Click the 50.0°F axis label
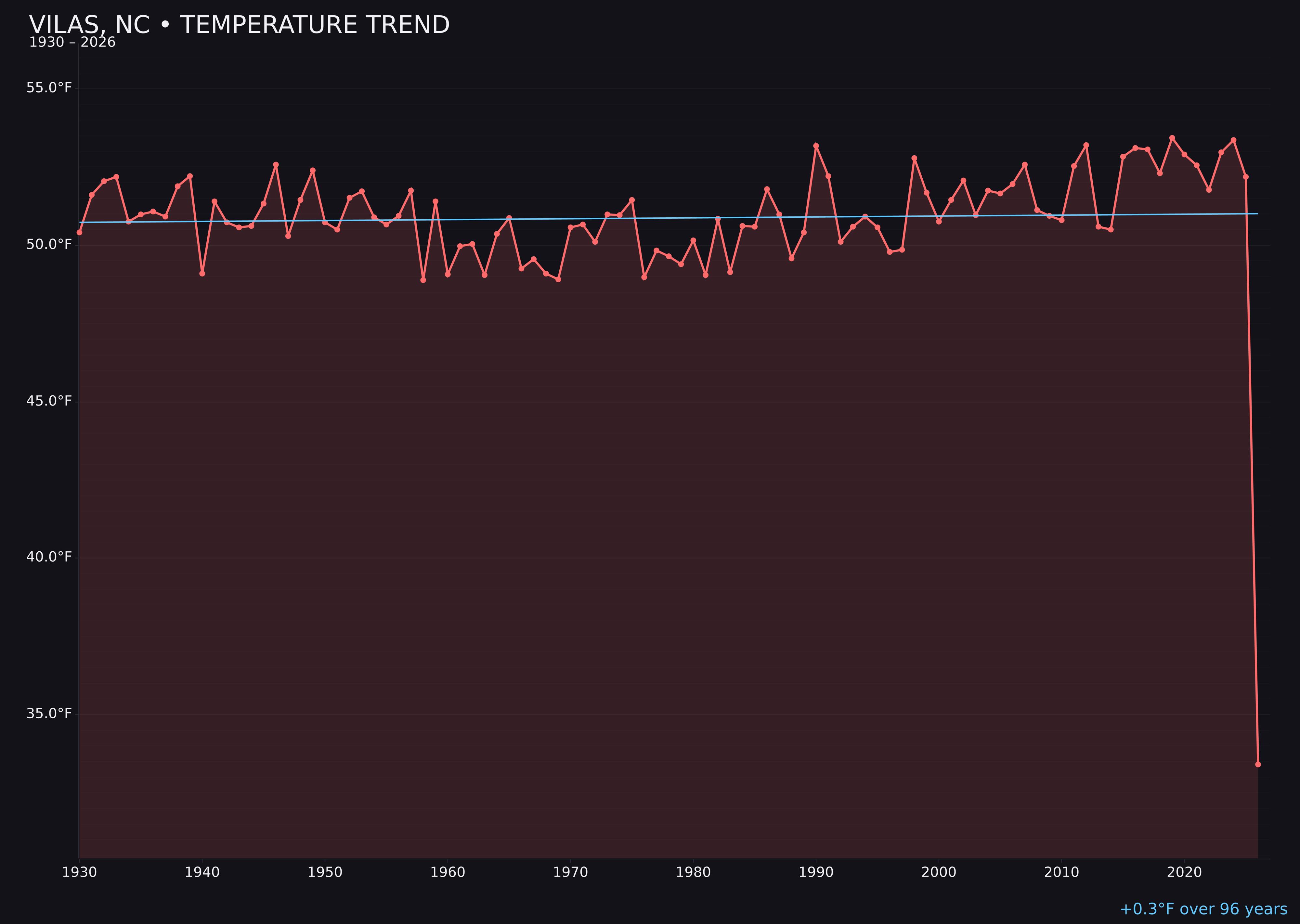 click(x=49, y=244)
